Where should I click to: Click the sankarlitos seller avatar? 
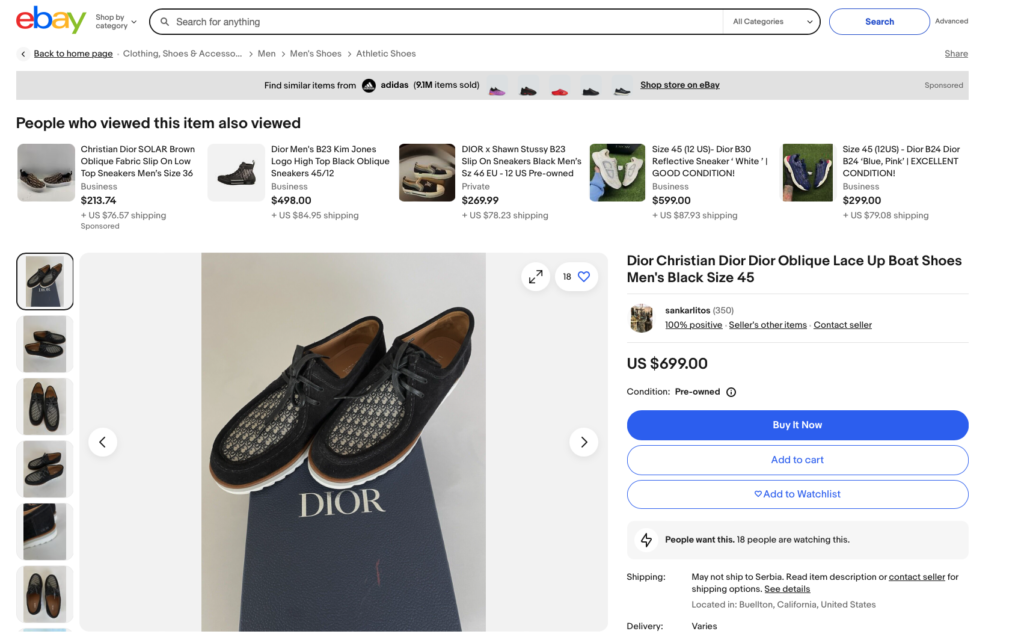[641, 318]
